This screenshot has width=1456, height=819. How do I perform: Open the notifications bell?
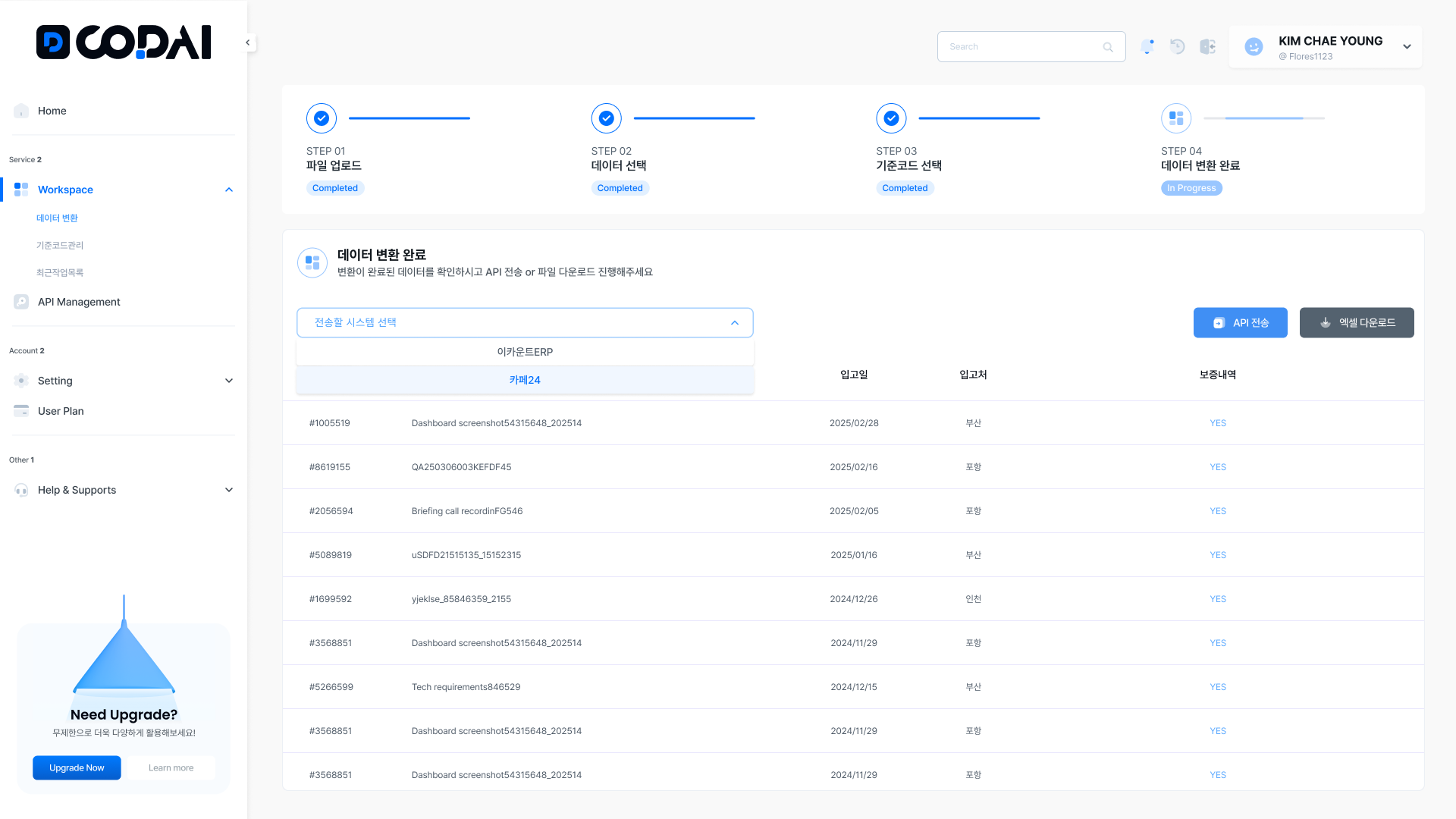(1147, 47)
